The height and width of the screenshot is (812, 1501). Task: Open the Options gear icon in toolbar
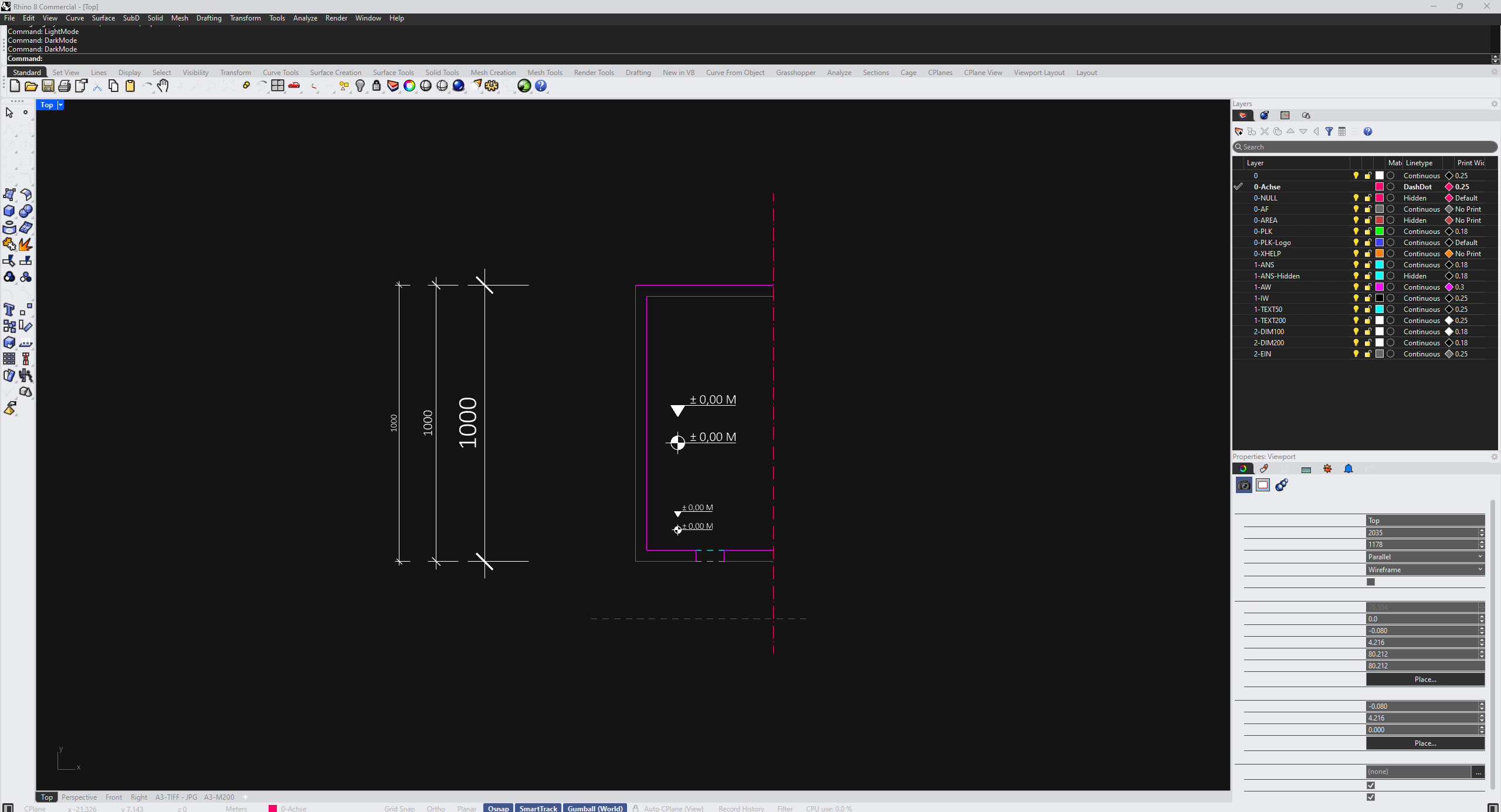492,86
